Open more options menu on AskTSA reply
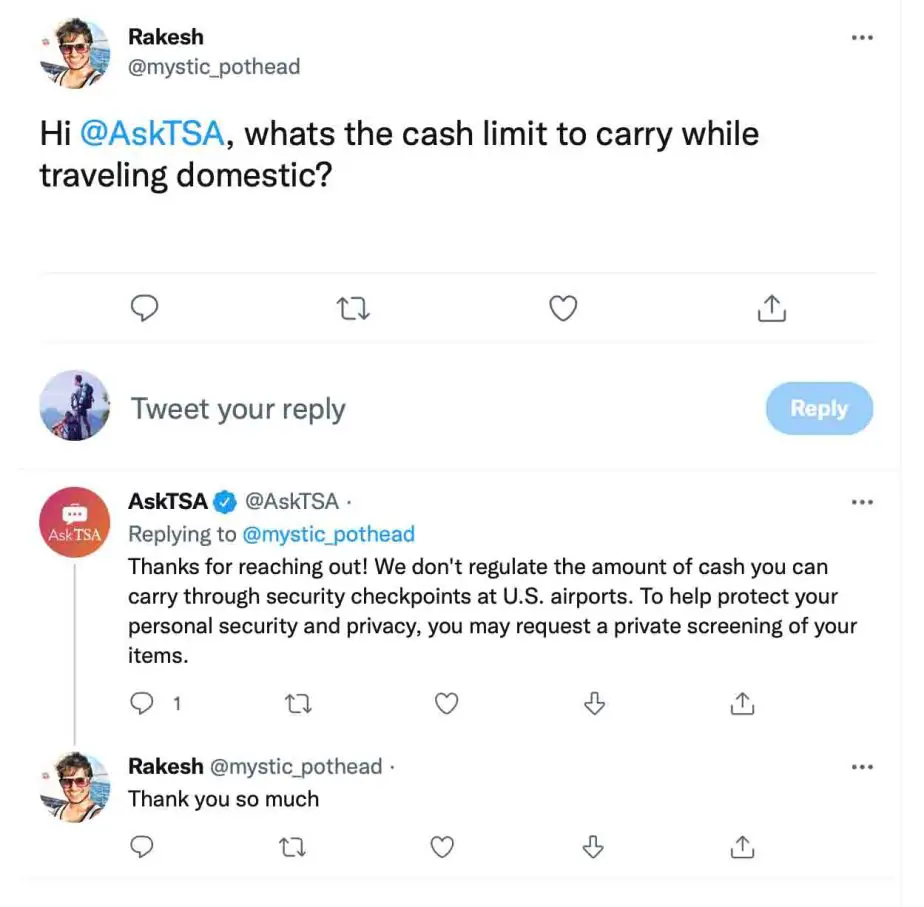 pos(862,502)
